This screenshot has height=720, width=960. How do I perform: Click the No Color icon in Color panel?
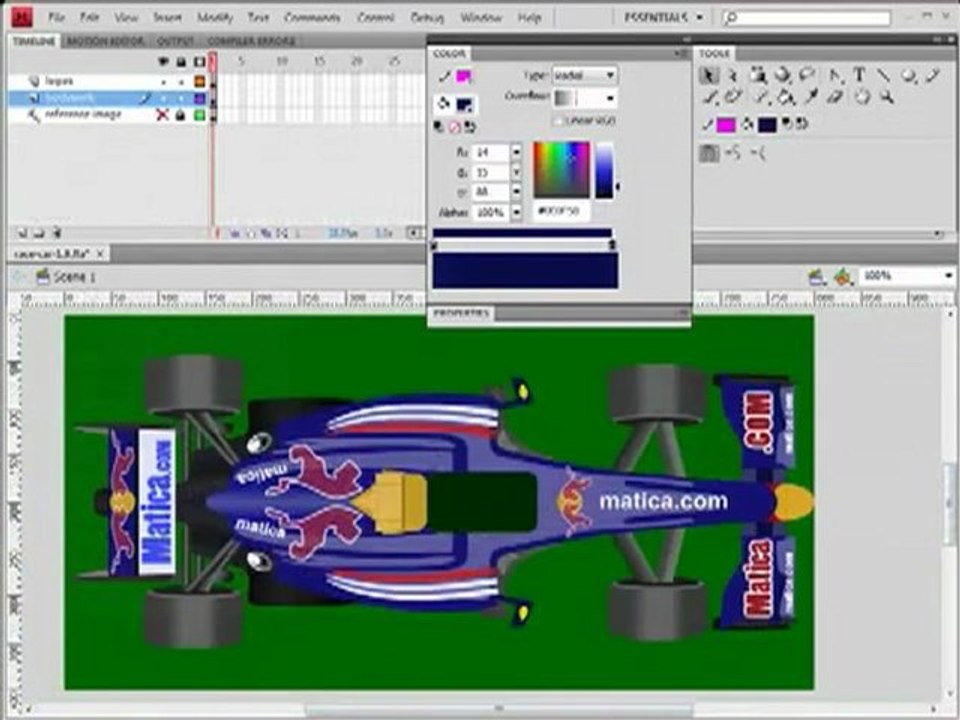pyautogui.click(x=454, y=127)
